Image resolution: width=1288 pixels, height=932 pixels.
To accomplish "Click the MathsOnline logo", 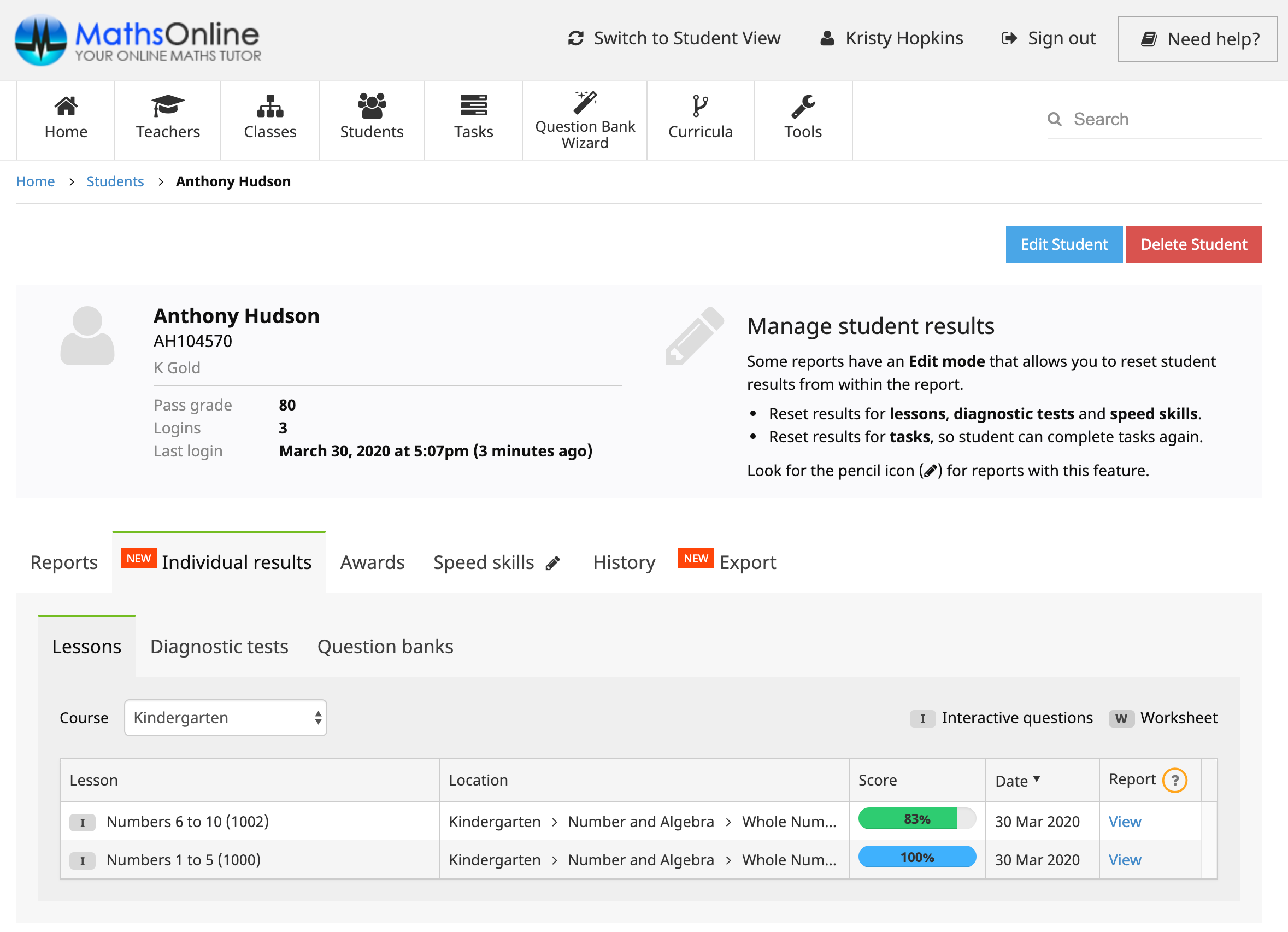I will (x=137, y=40).
